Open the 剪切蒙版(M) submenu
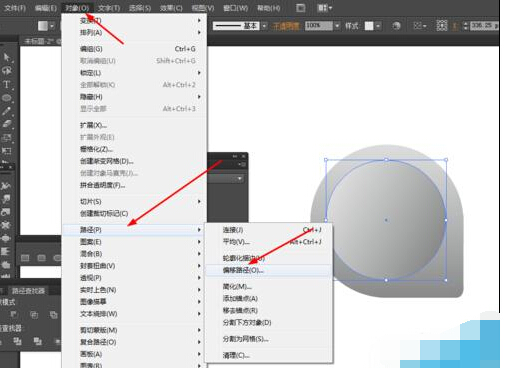The width and height of the screenshot is (505, 368). pyautogui.click(x=134, y=330)
